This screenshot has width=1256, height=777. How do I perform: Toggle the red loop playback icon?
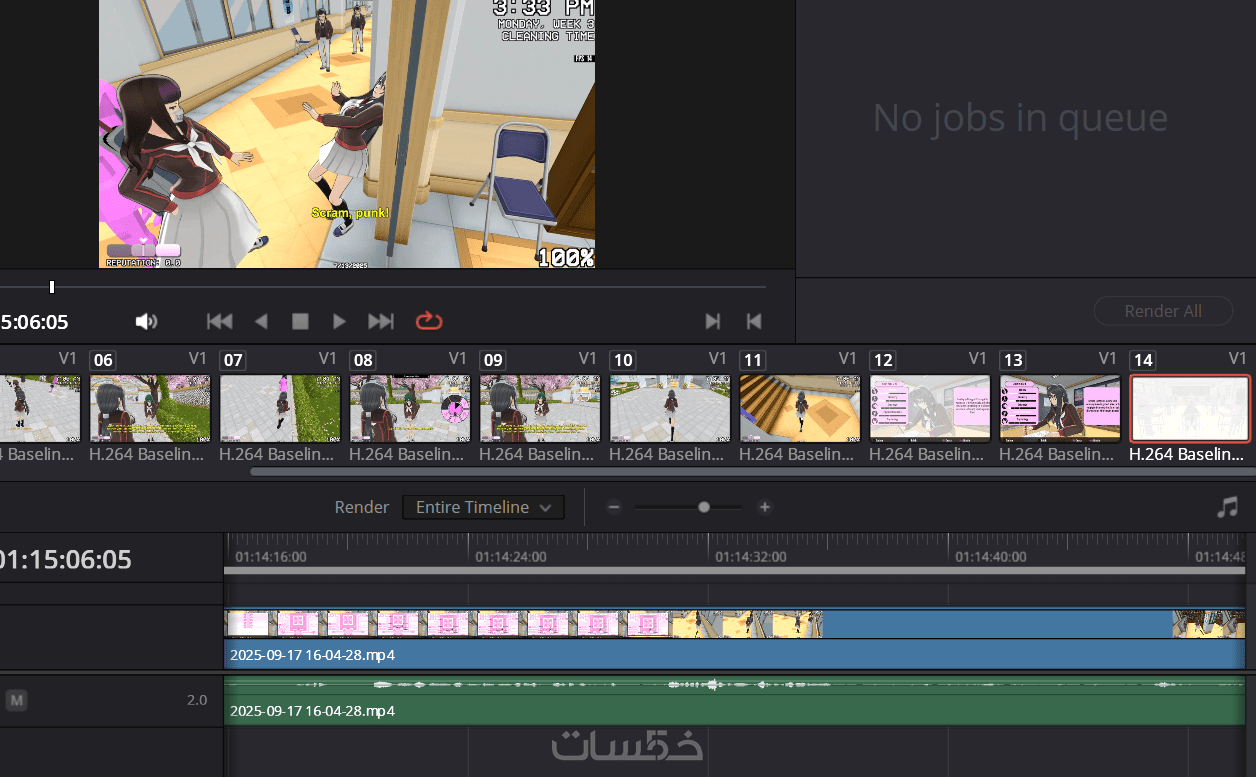428,321
